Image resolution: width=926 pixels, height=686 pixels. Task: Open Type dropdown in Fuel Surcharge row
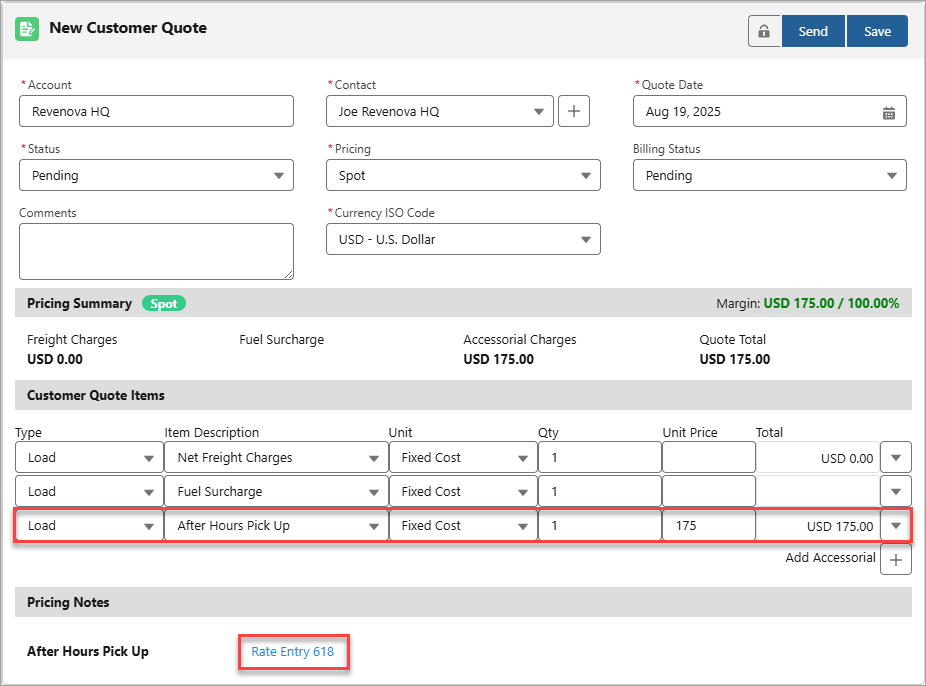pyautogui.click(x=89, y=491)
